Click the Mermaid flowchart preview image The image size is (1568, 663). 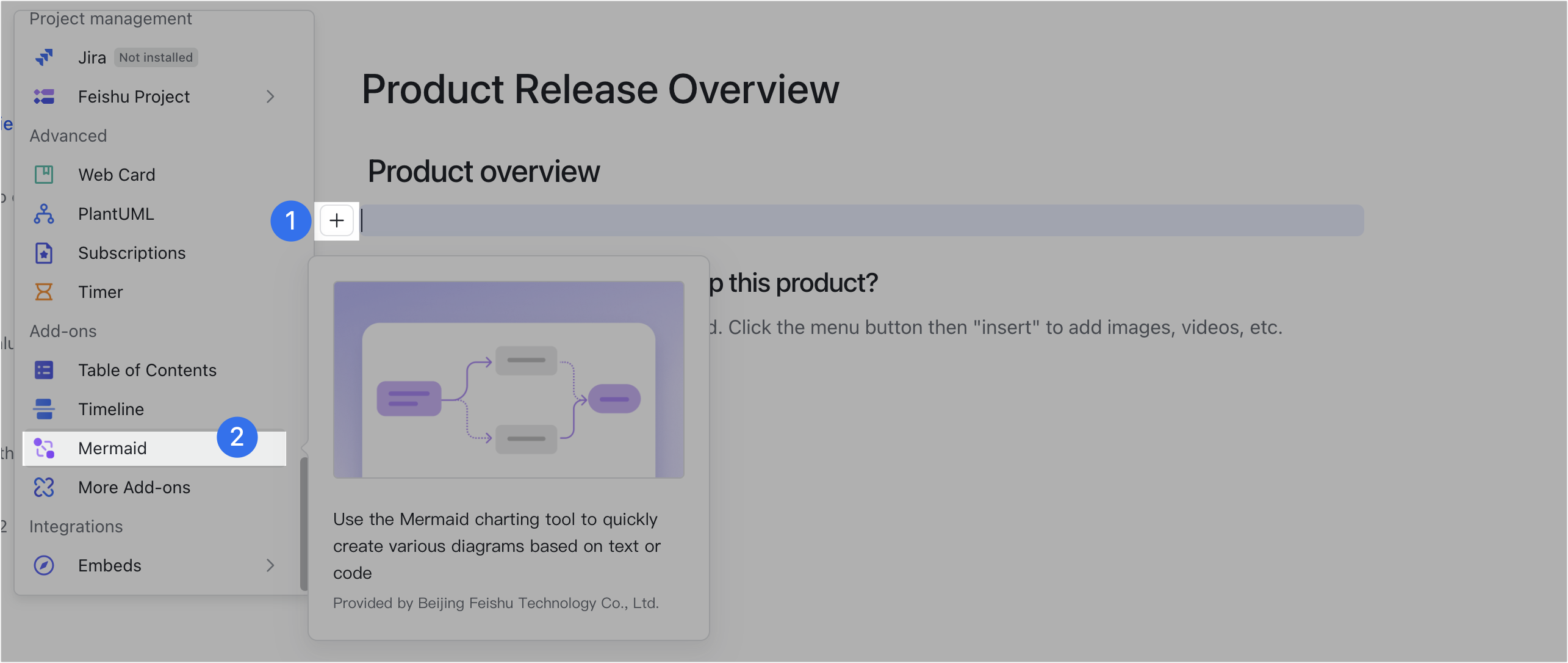tap(508, 380)
